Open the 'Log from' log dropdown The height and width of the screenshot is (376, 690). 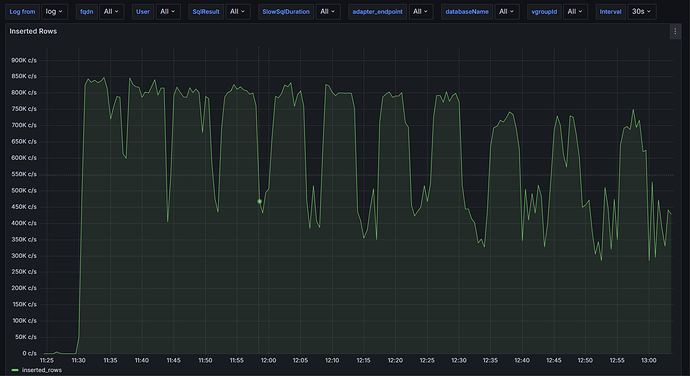click(55, 11)
